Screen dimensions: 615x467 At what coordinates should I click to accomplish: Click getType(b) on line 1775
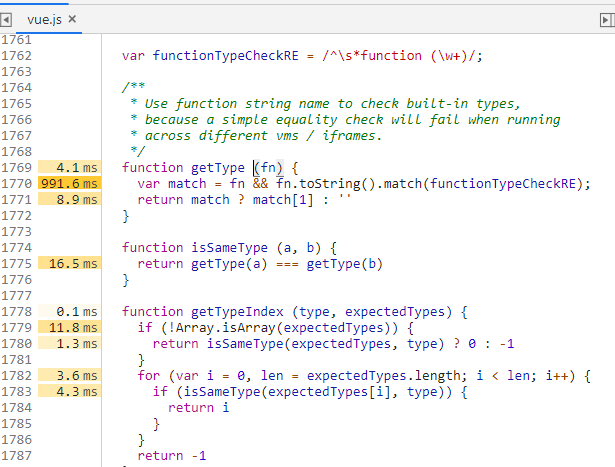(344, 264)
